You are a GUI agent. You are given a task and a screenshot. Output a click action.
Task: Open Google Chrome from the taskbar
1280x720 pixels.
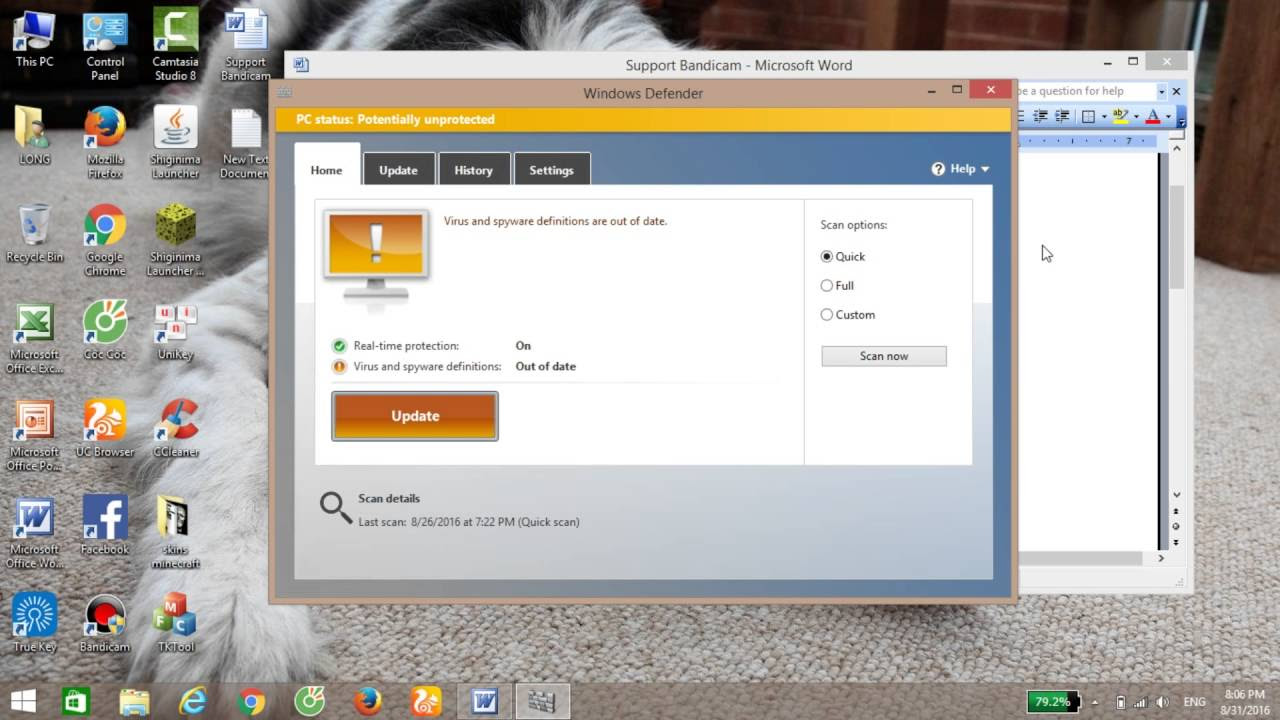[x=251, y=702]
